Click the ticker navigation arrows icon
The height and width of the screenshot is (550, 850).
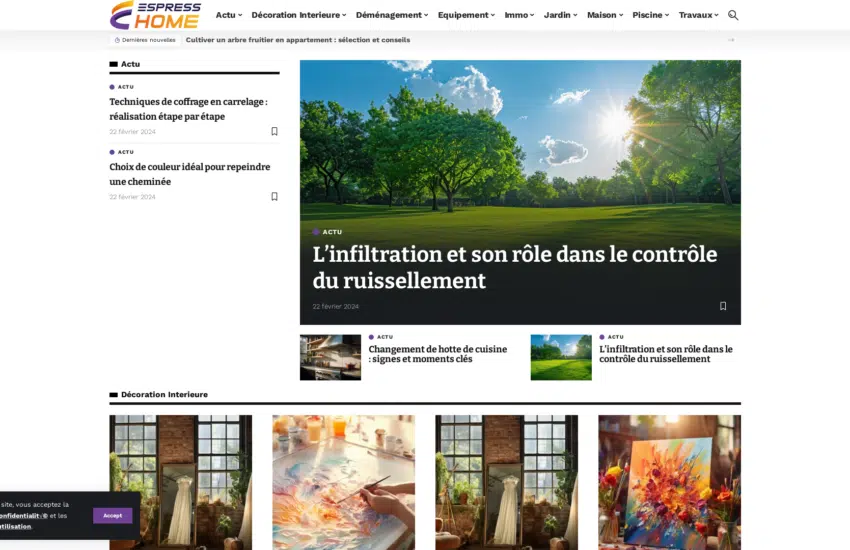[731, 40]
